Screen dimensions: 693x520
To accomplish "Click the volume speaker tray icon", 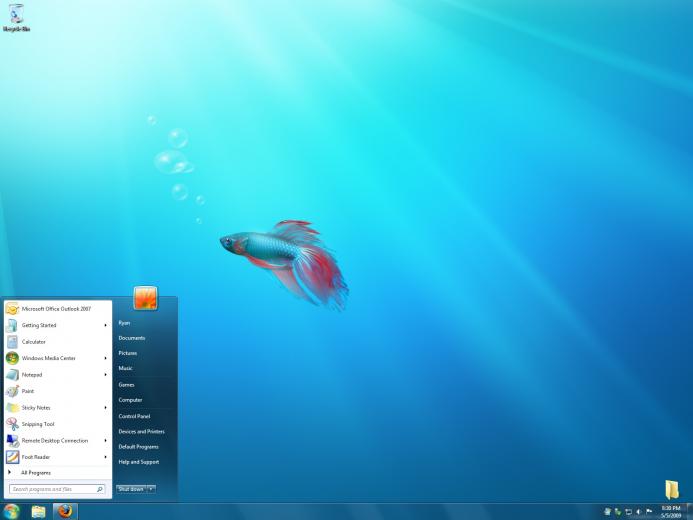I will click(x=638, y=512).
